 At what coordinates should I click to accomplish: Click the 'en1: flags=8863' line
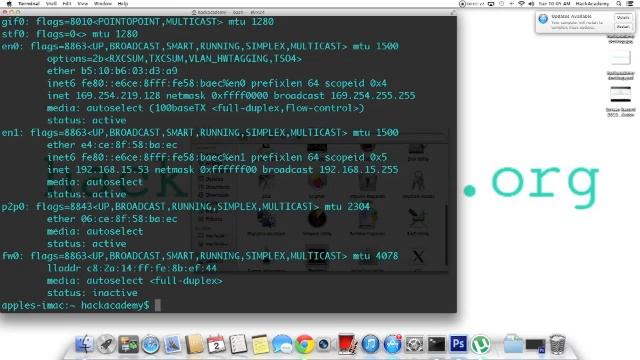[200, 133]
